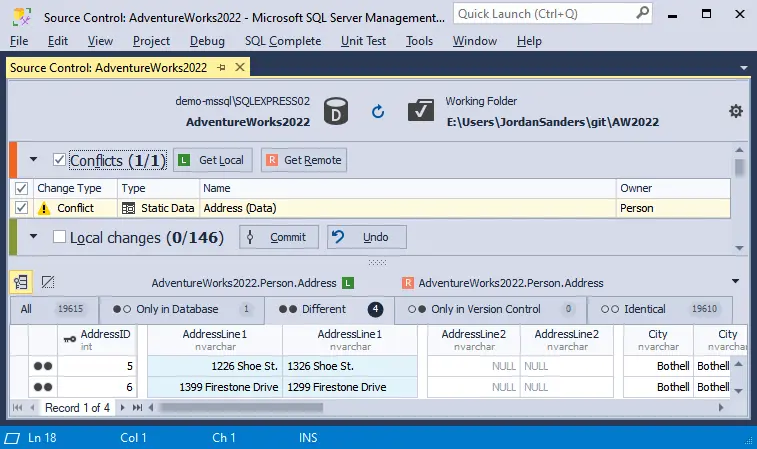This screenshot has height=449, width=757.
Task: Click the data grid scroll-down arrow
Action: (x=738, y=391)
